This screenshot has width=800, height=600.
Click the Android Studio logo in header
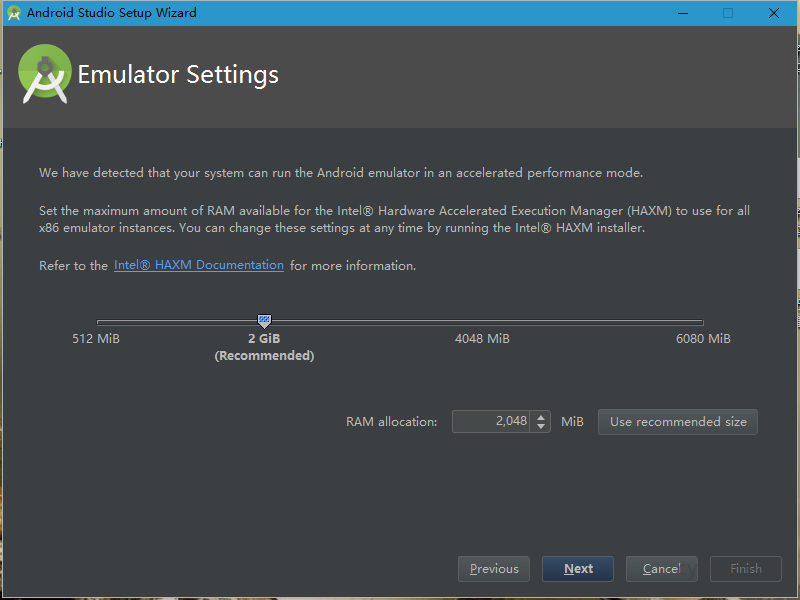pos(45,74)
